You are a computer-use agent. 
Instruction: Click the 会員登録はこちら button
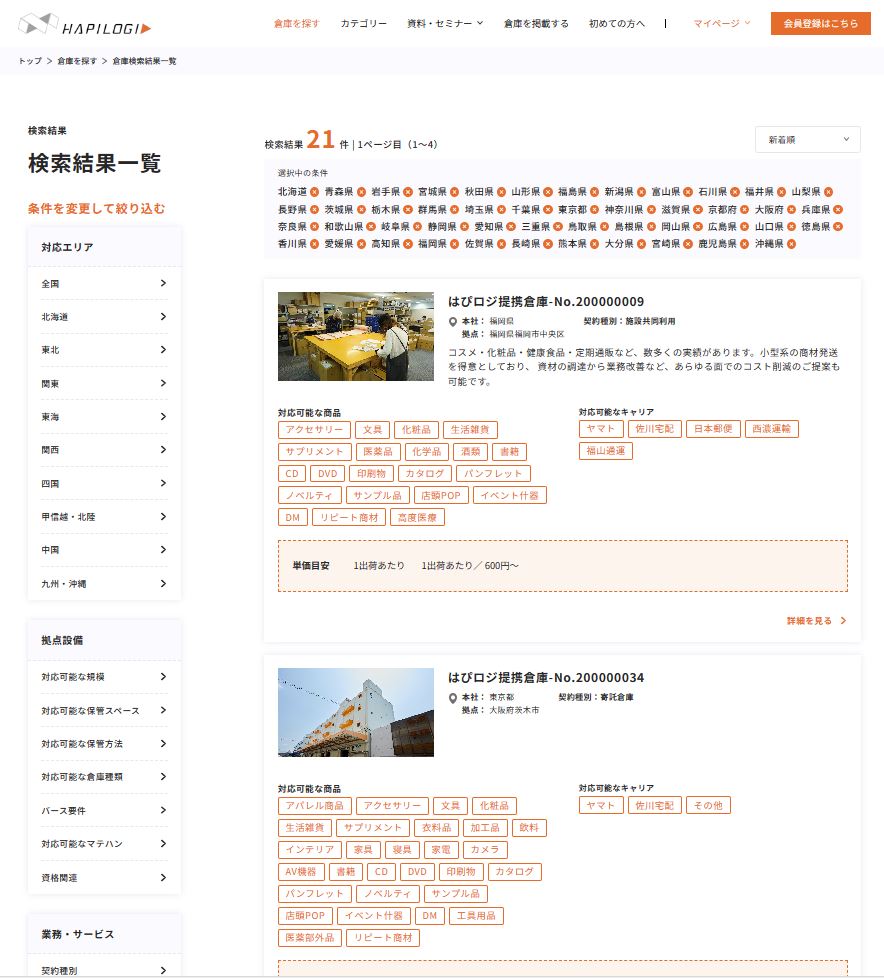820,24
